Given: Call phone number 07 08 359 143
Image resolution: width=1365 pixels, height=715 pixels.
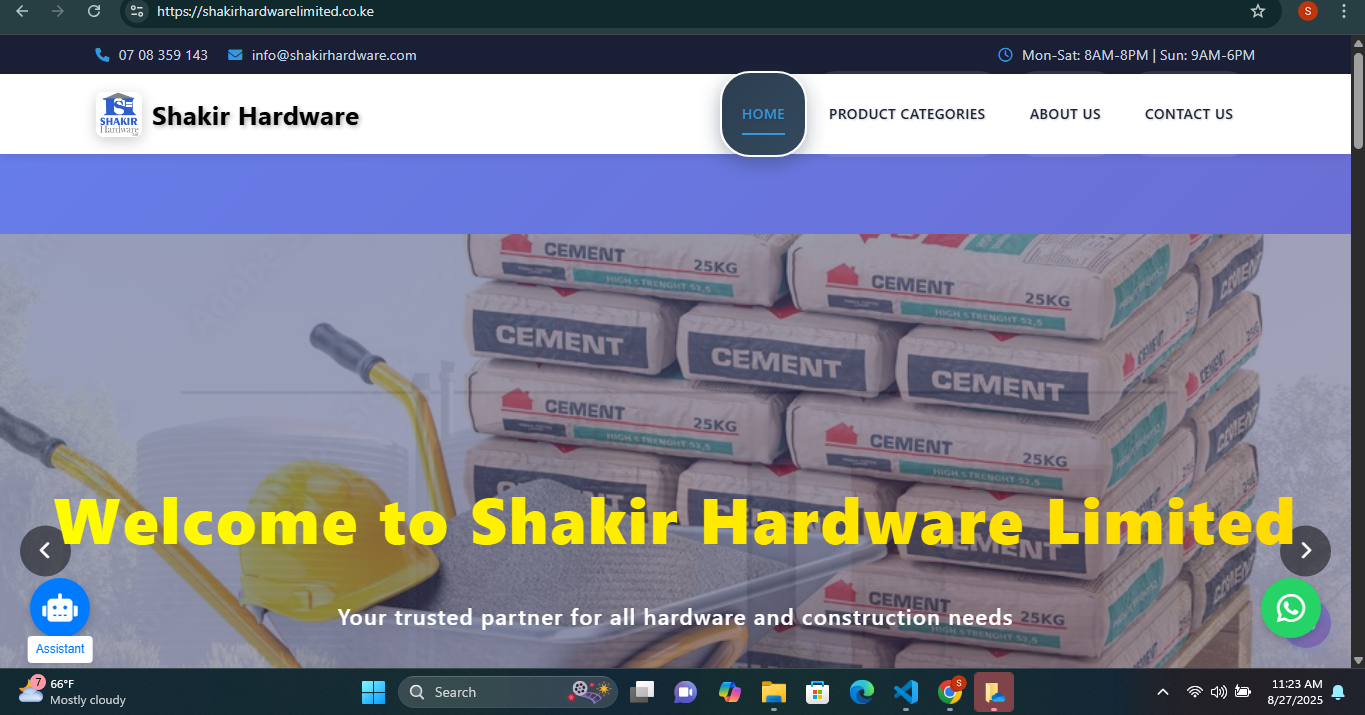Looking at the screenshot, I should 163,55.
